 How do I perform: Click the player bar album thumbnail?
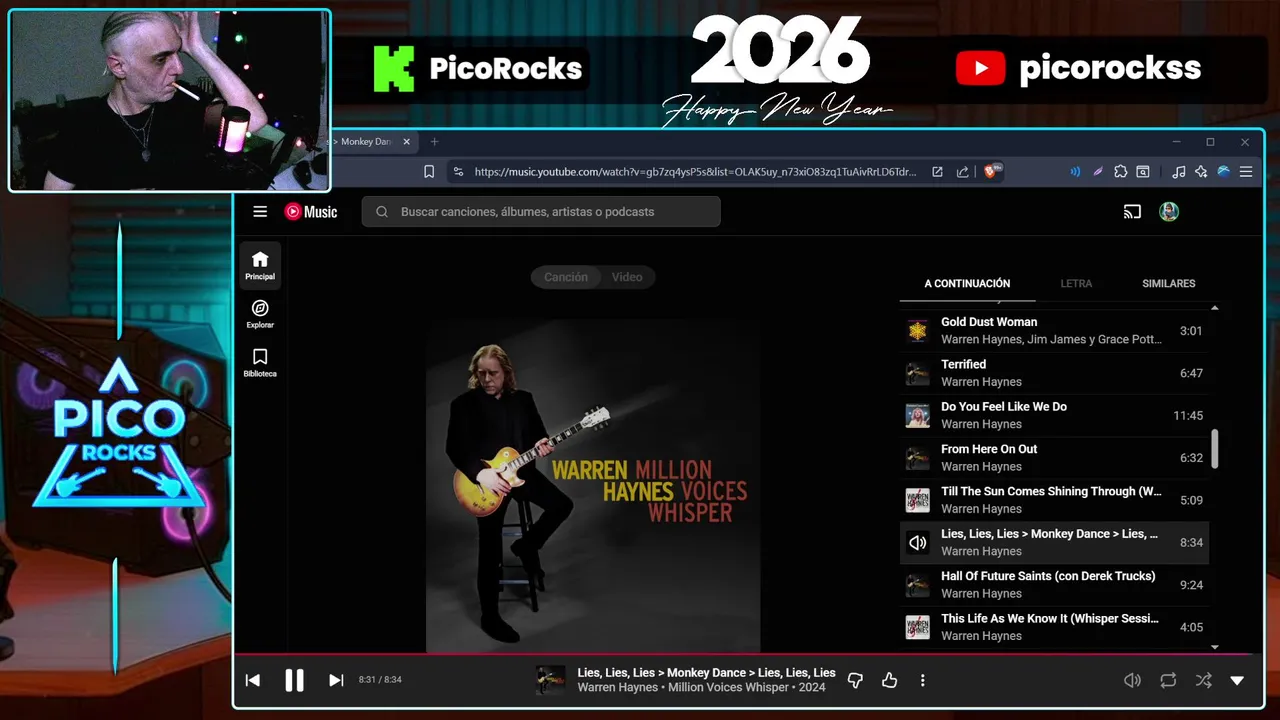550,680
